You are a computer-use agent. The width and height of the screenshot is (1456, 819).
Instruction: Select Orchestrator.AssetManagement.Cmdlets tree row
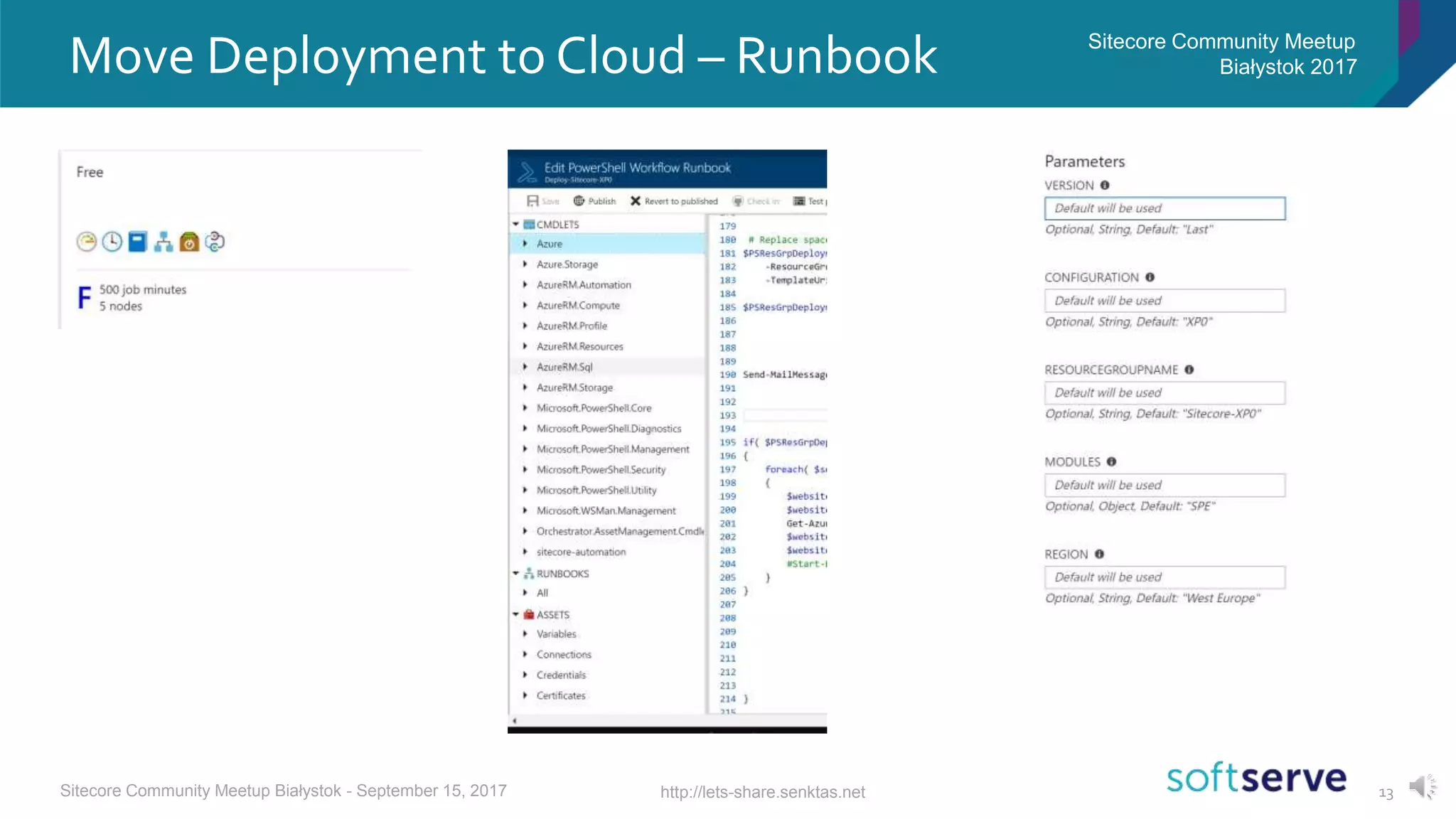(608, 532)
